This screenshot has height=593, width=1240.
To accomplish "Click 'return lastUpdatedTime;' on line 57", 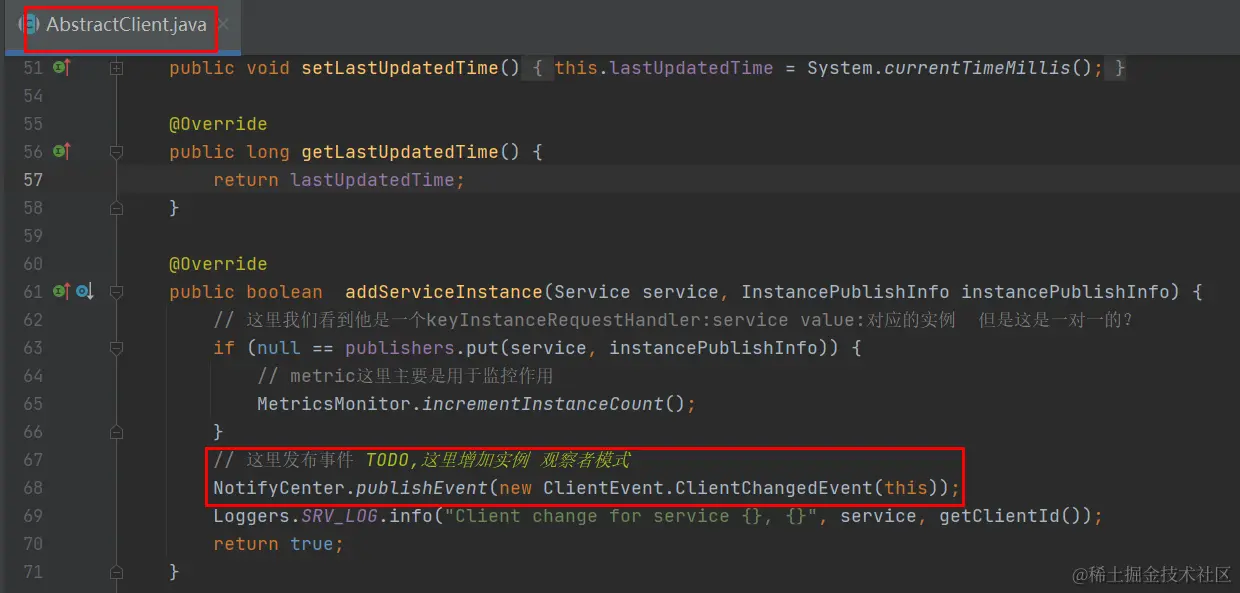I will tap(340, 180).
